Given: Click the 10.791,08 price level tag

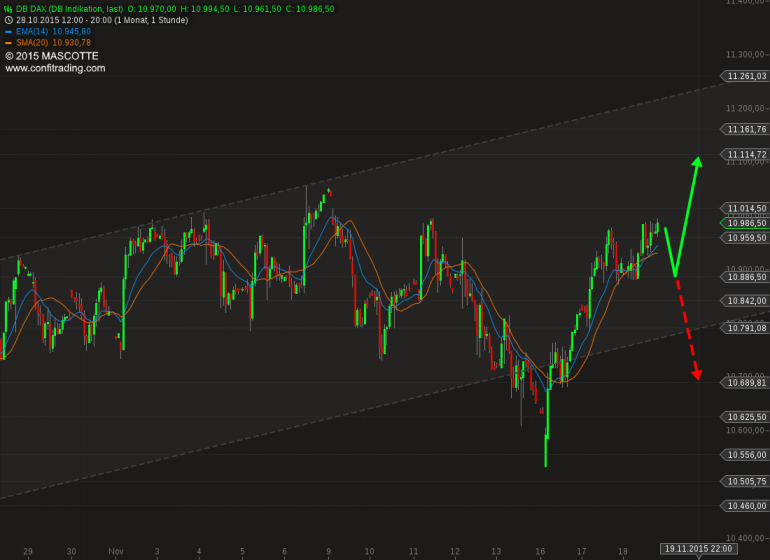Looking at the screenshot, I should coord(743,328).
